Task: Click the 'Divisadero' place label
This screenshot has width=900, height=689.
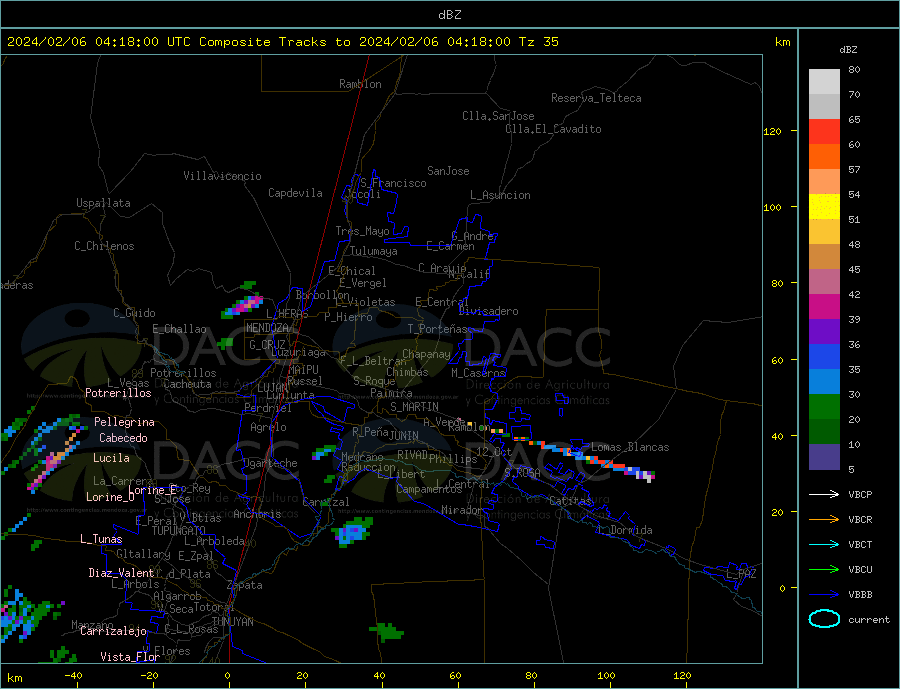Action: coord(488,311)
